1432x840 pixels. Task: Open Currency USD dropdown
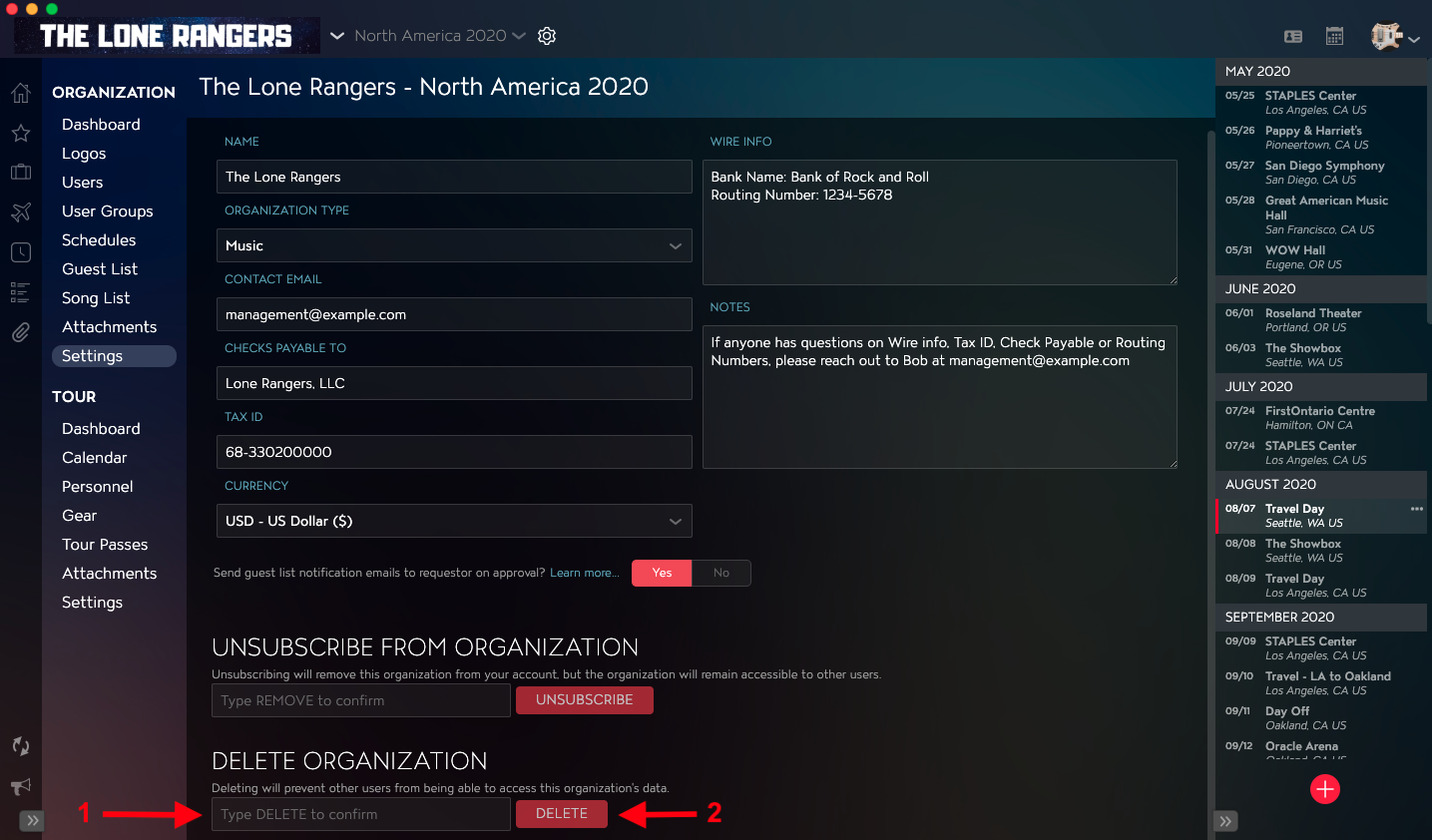pos(454,521)
